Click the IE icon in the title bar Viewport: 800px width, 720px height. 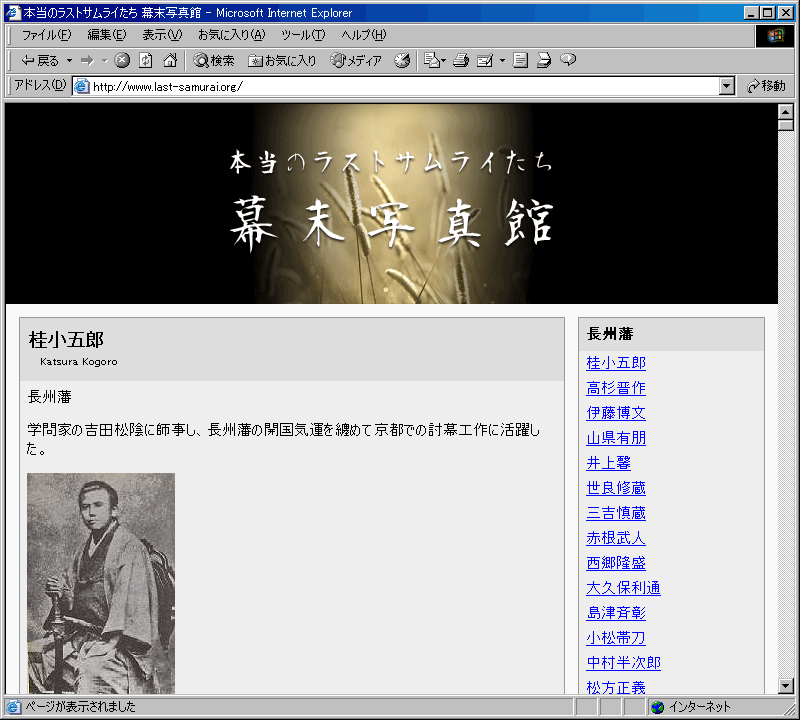[13, 13]
